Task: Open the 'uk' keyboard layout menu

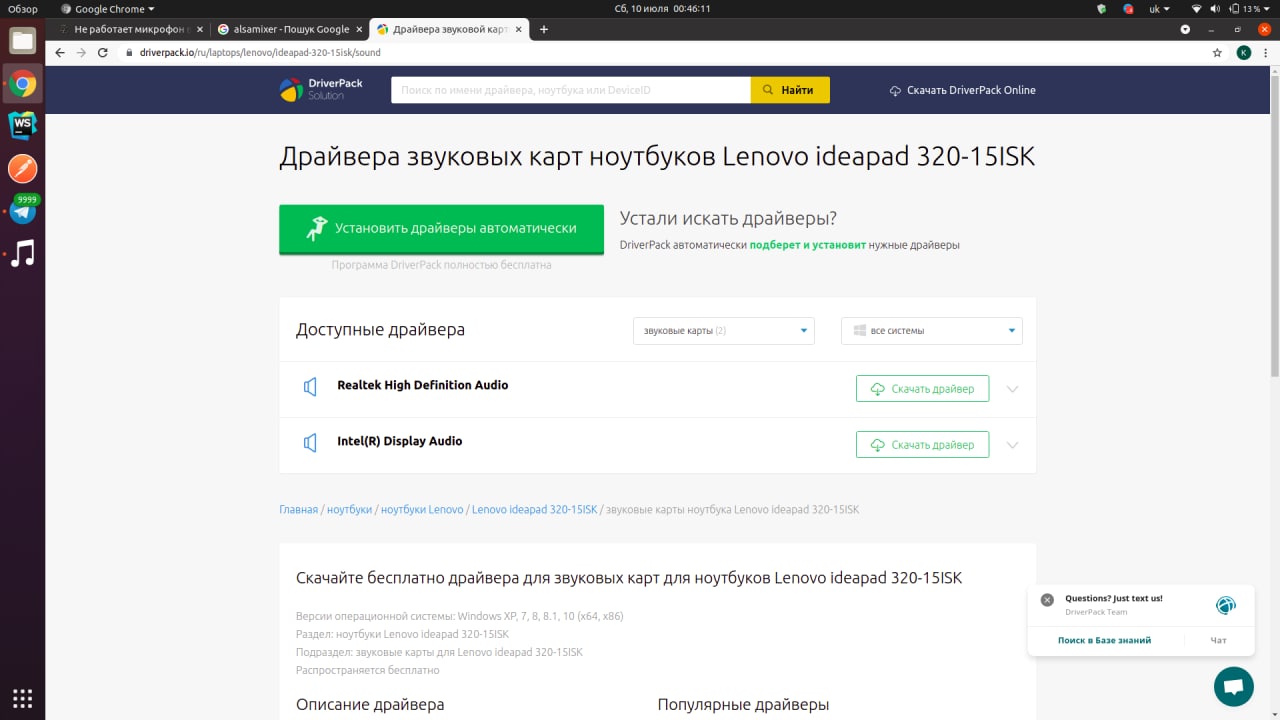Action: (x=1160, y=9)
